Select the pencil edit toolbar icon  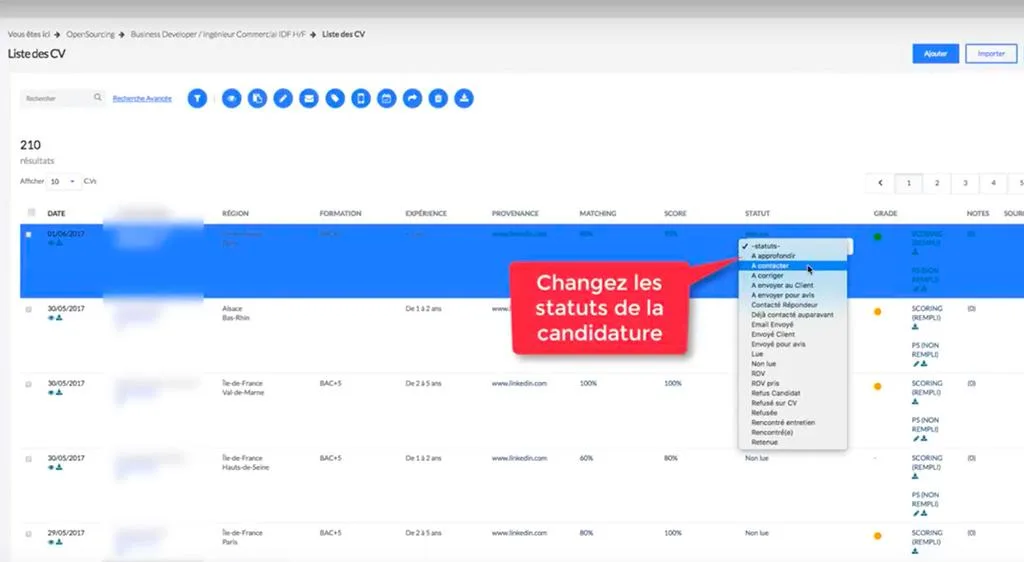coord(283,99)
